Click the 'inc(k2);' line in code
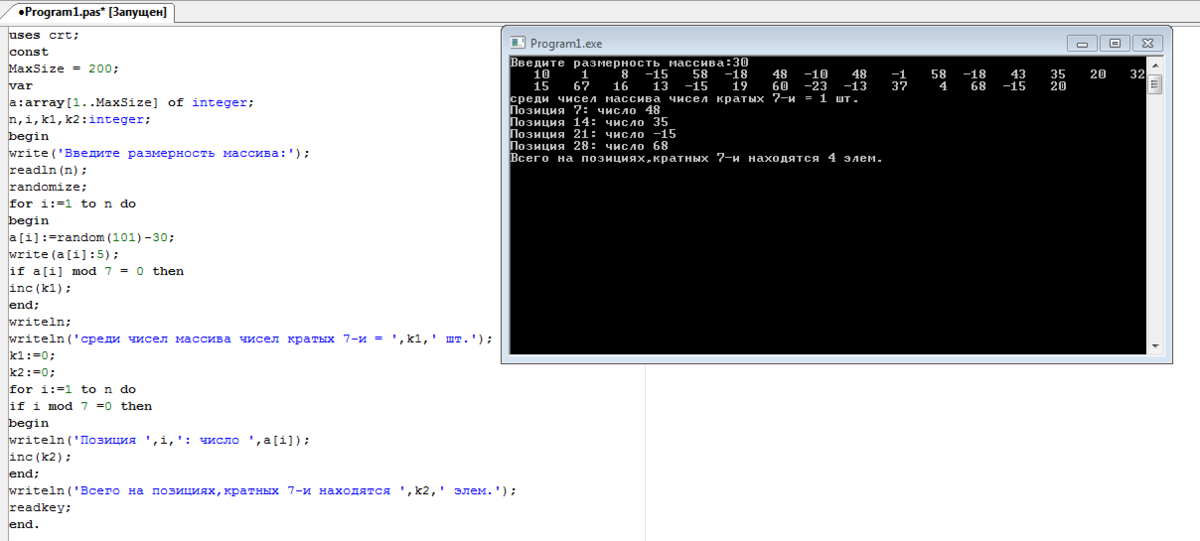Image resolution: width=1200 pixels, height=541 pixels. click(x=40, y=456)
